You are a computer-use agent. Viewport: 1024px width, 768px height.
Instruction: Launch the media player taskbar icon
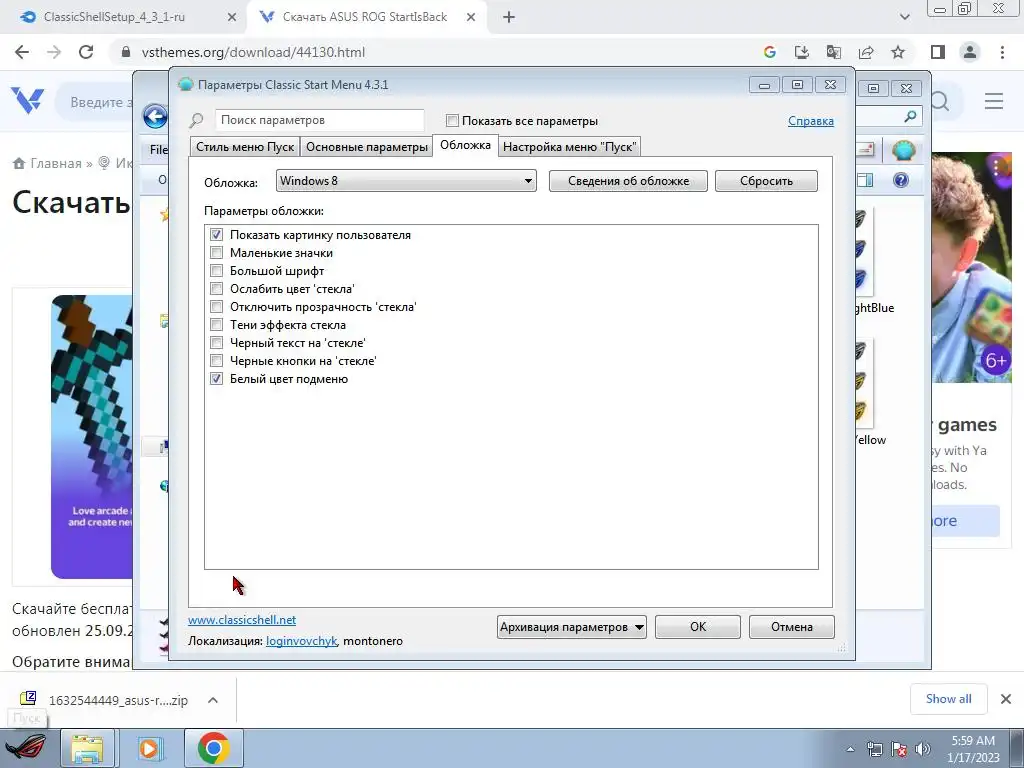[149, 748]
